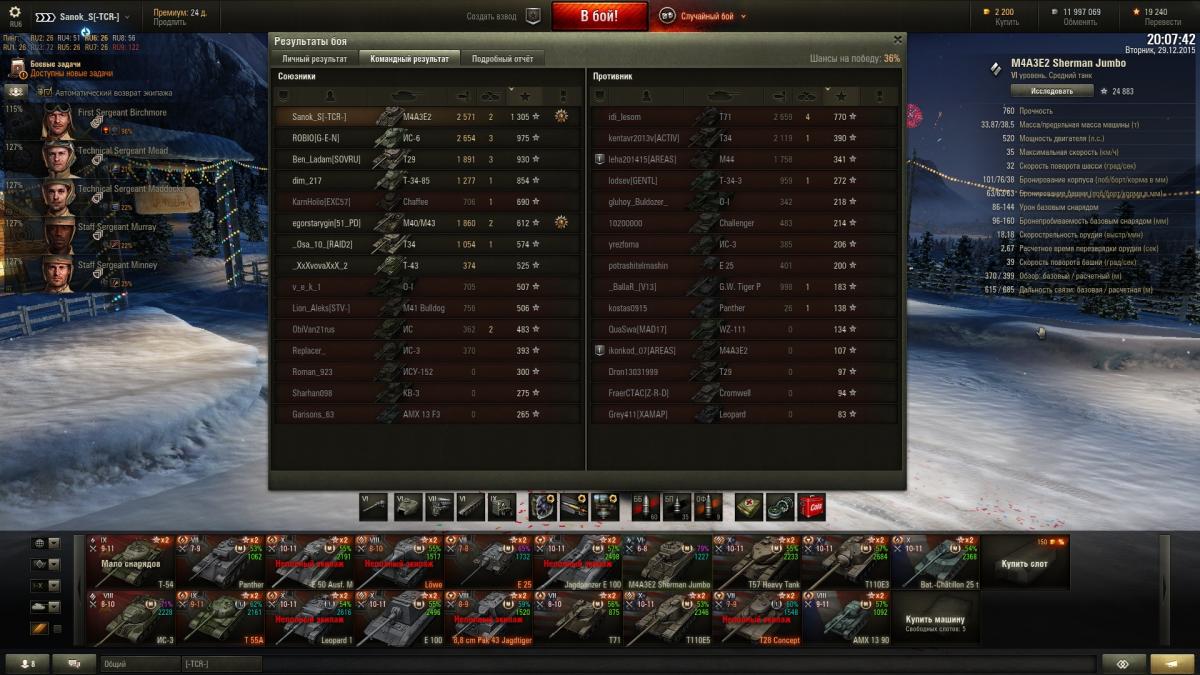Click the medal icon in egorstarygin[51_PD] row
The image size is (1200, 675).
click(562, 223)
